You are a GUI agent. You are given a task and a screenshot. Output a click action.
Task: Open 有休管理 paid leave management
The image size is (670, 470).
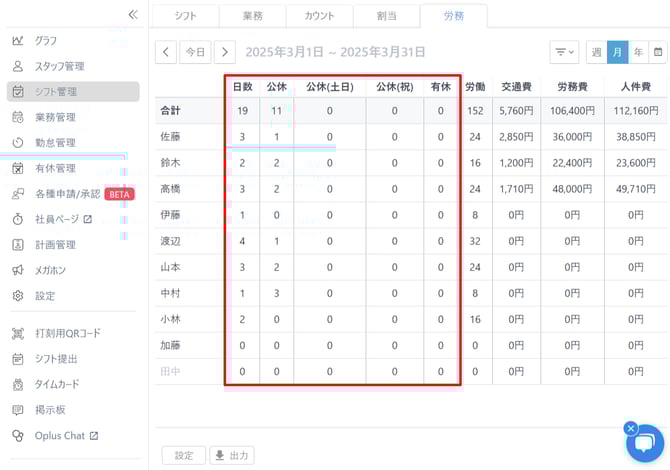[x=54, y=168]
